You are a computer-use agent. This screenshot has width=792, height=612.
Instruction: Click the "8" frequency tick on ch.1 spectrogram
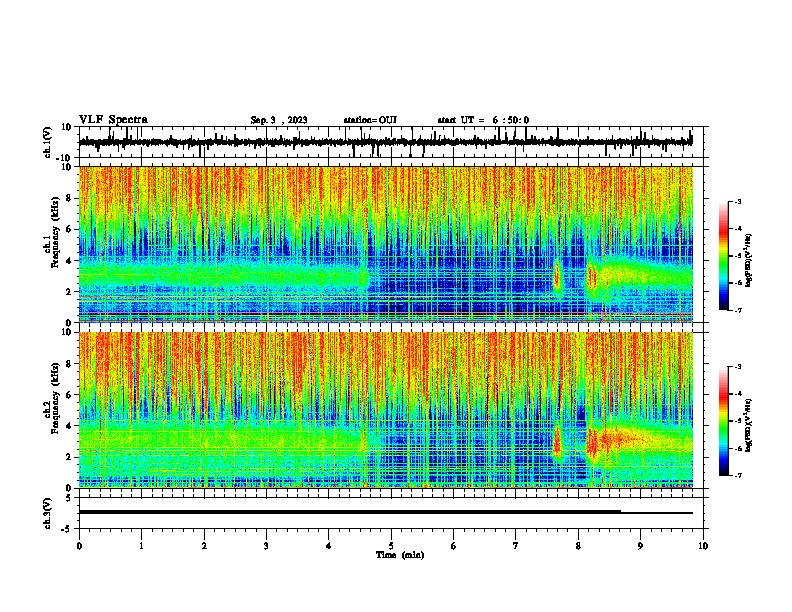pyautogui.click(x=69, y=198)
